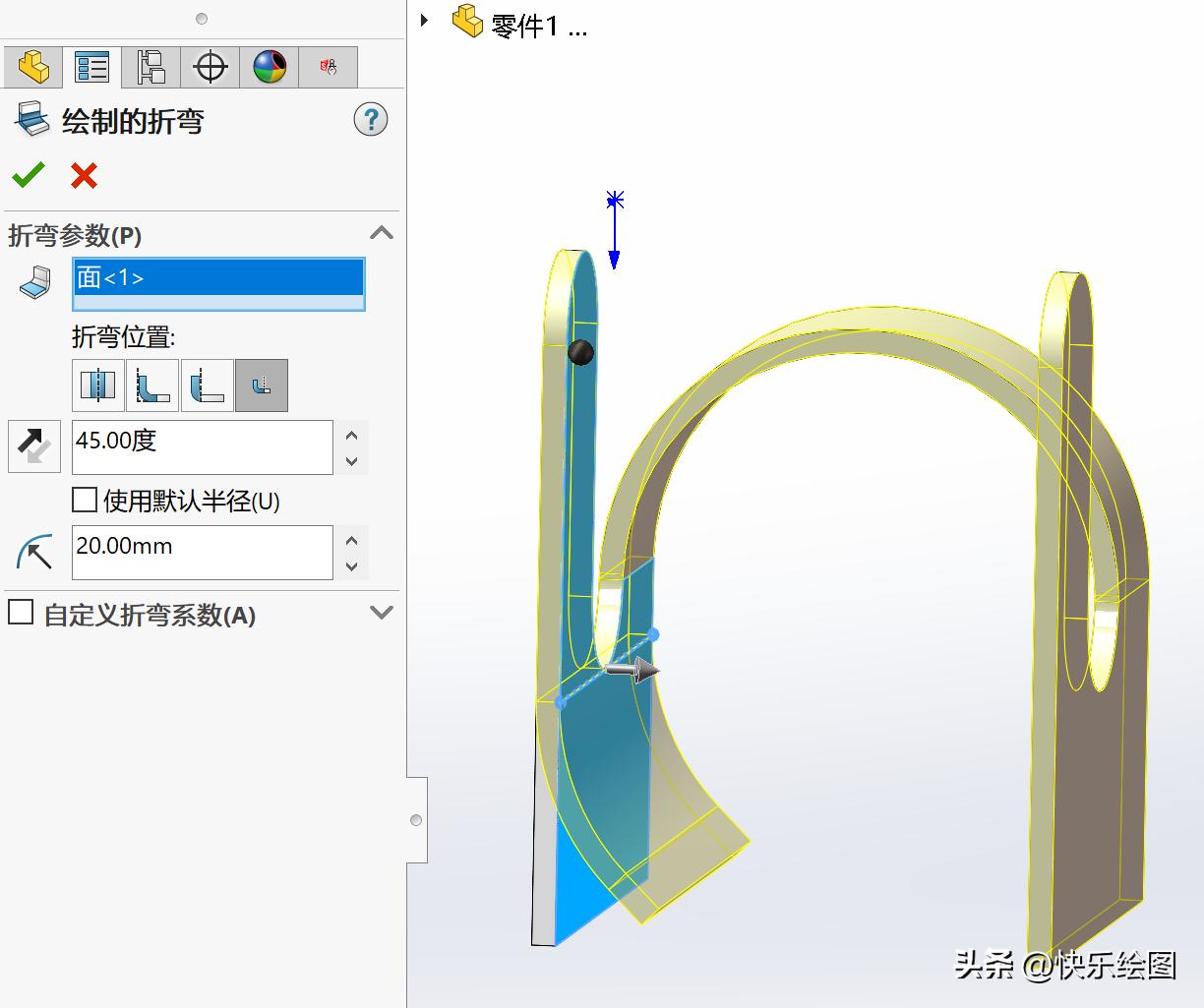Switch to the PropertyManager tab
This screenshot has width=1204, height=1008.
tap(92, 67)
